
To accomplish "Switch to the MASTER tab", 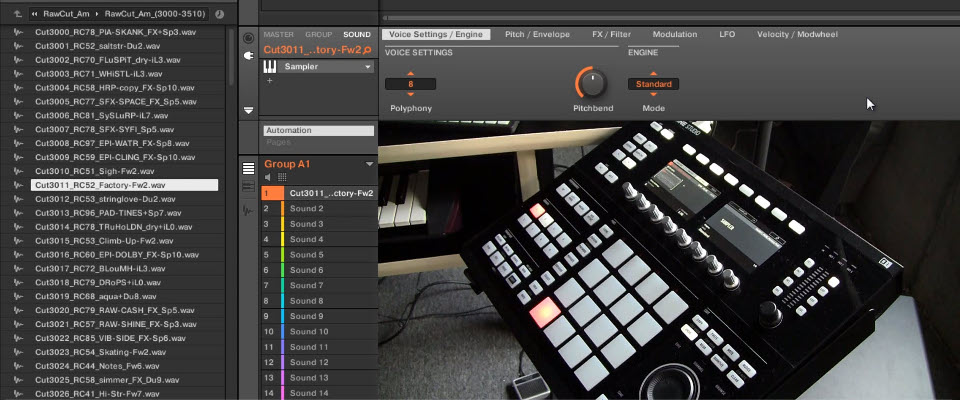I will [279, 35].
